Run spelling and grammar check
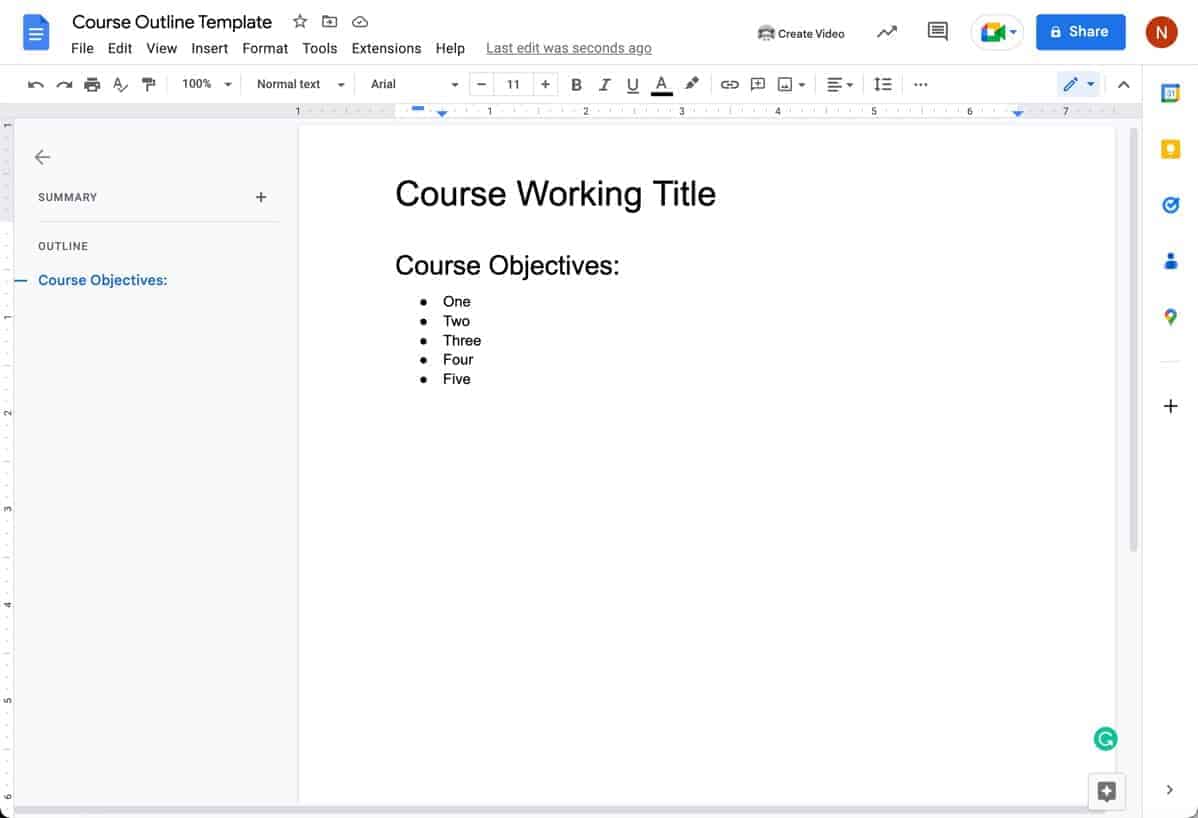1198x818 pixels. click(120, 85)
